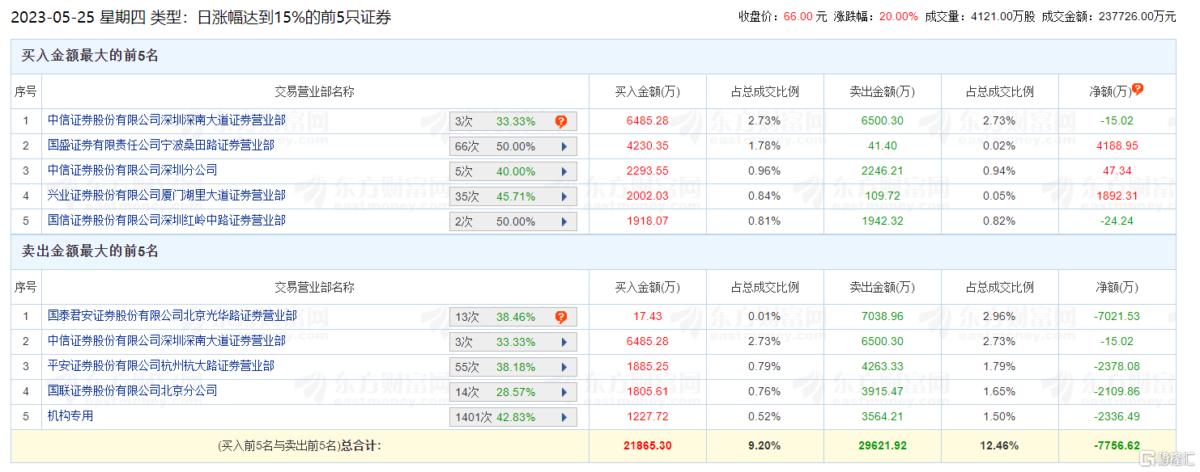1200x472 pixels.
Task: Click the blue arrow icon beside 35次 45.71%
Action: (564, 196)
